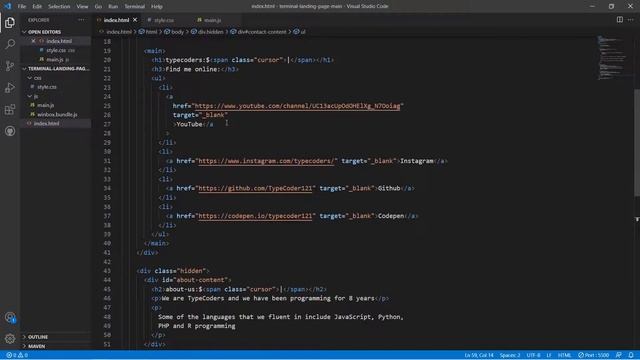Open the Terminal menu

point(134,6)
